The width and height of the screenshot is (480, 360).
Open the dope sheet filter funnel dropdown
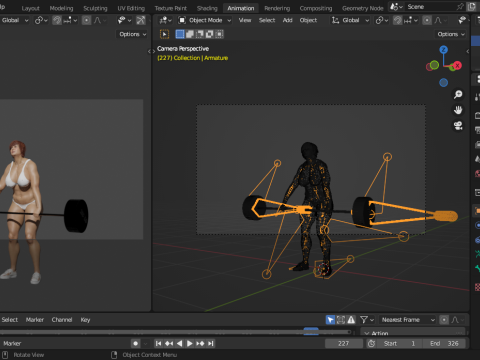pos(367,320)
